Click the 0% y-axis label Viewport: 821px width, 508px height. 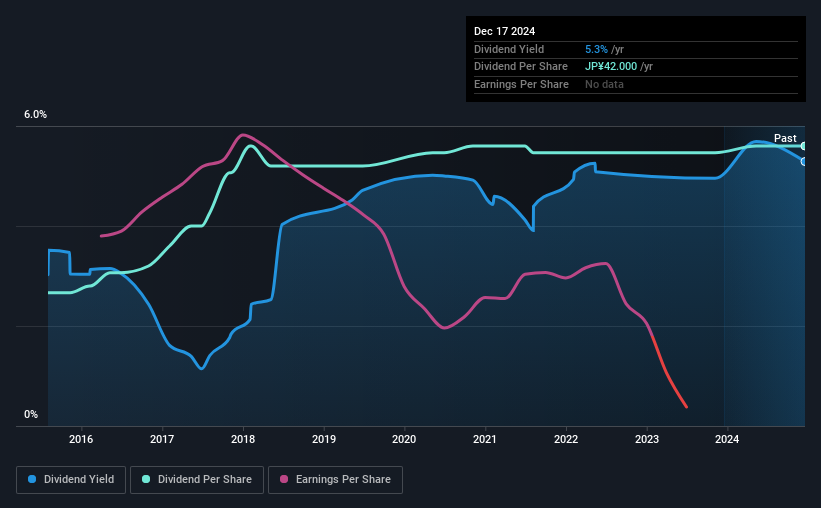tap(31, 414)
